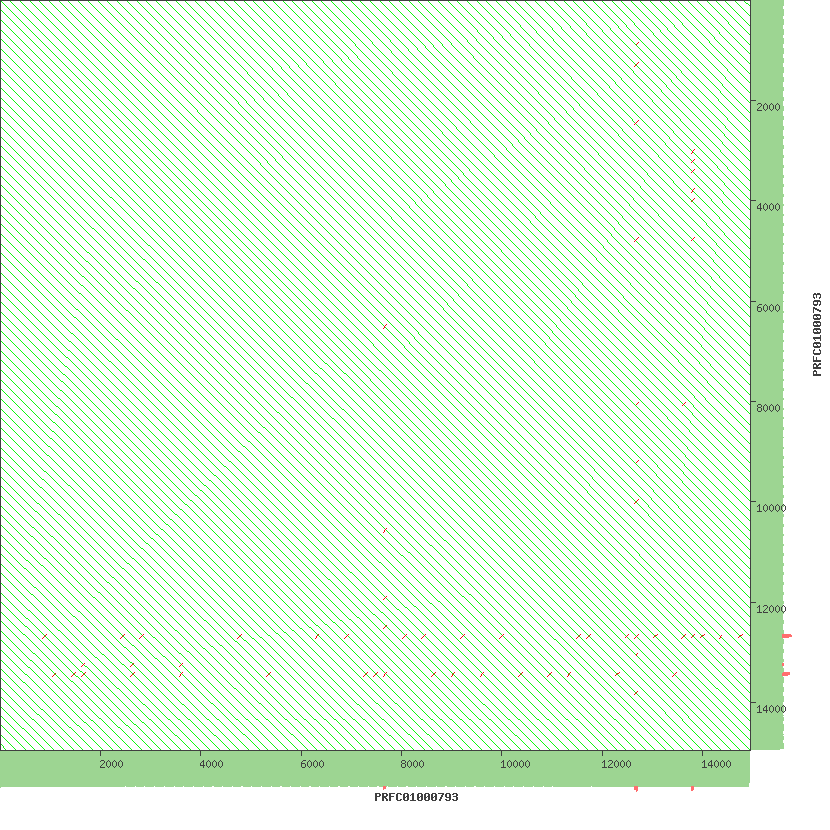Click the 14000 label on the vertical axis

point(771,709)
